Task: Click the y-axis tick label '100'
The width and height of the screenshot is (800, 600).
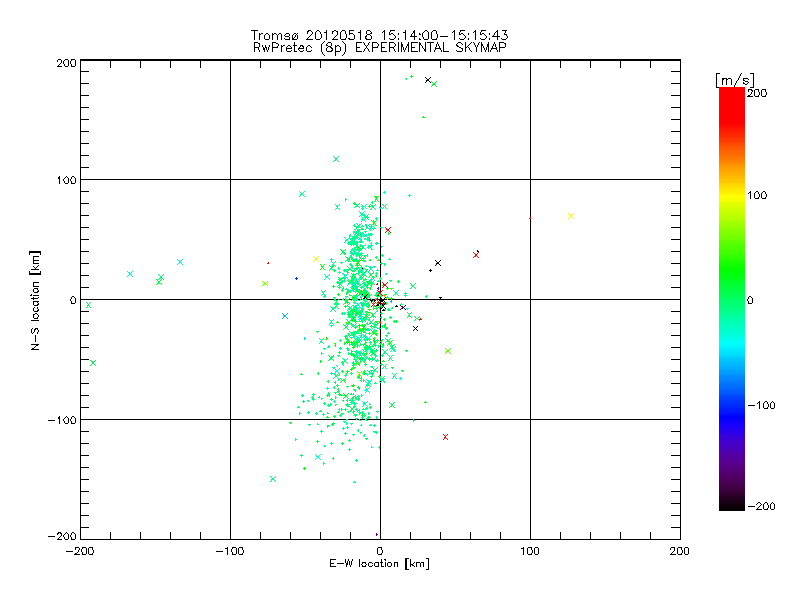Action: pyautogui.click(x=66, y=180)
